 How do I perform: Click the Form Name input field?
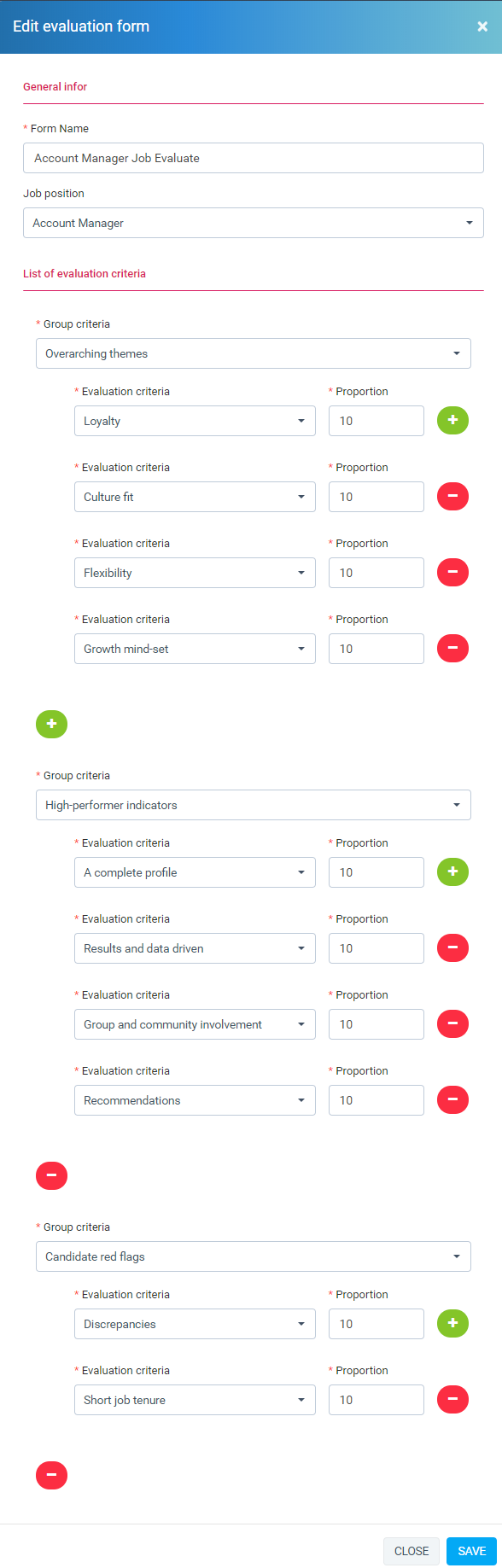(x=254, y=157)
